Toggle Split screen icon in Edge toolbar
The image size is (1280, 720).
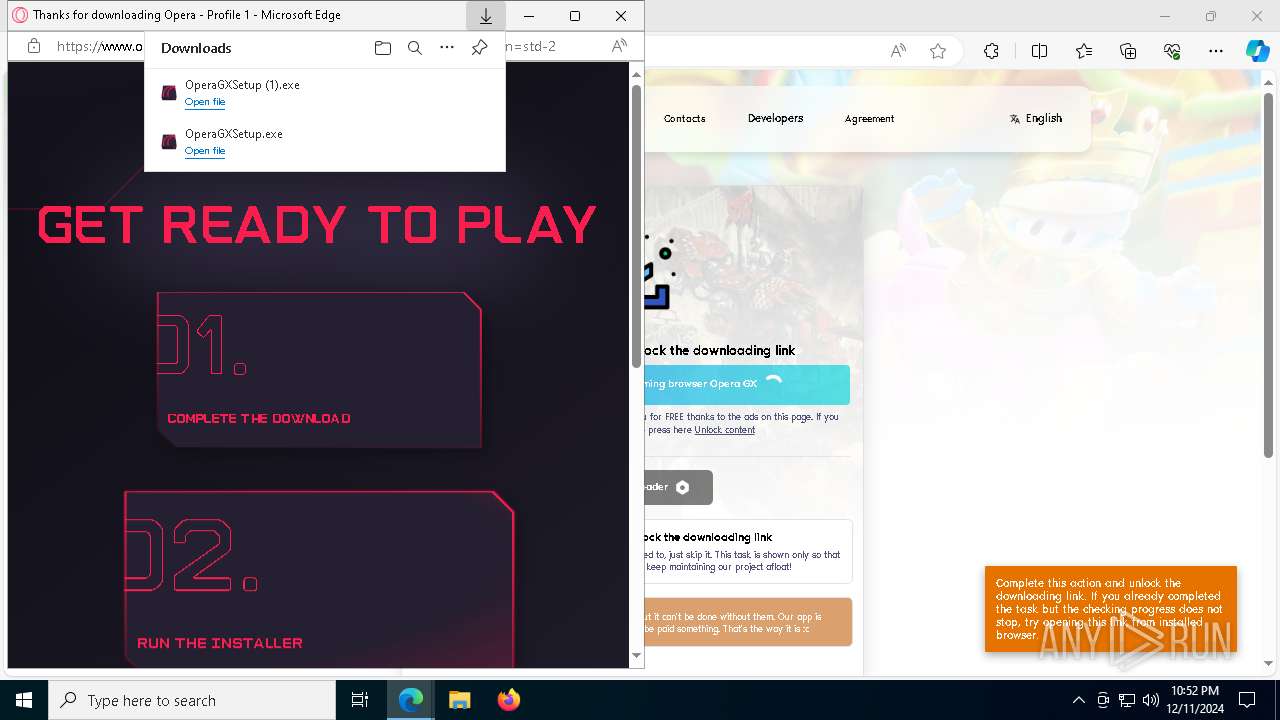click(x=1039, y=51)
